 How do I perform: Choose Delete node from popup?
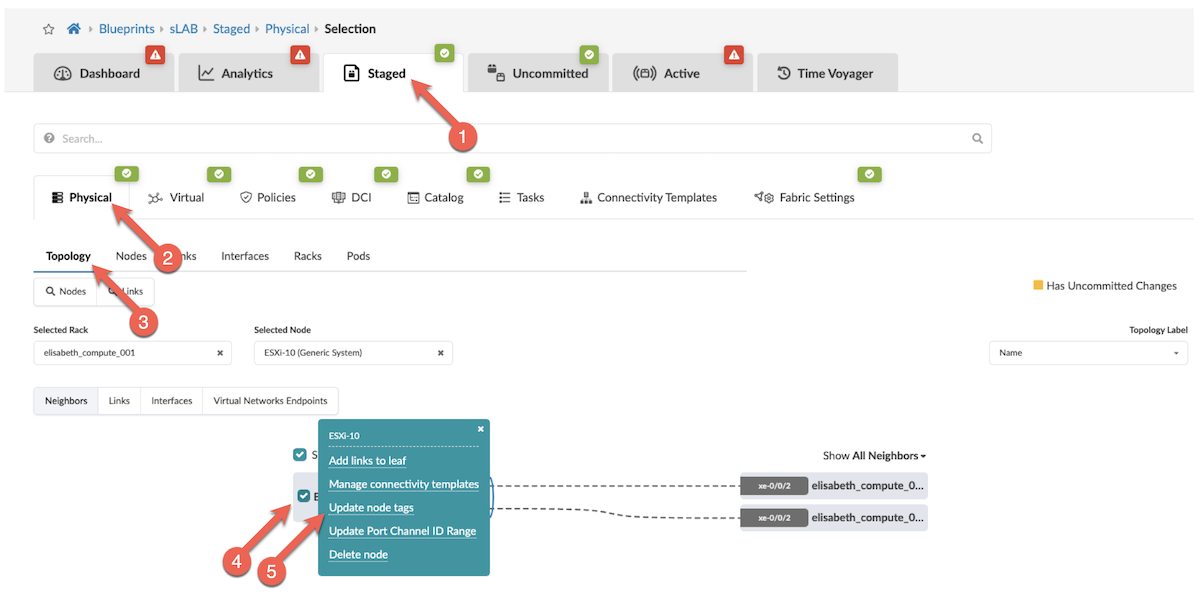pyautogui.click(x=358, y=555)
